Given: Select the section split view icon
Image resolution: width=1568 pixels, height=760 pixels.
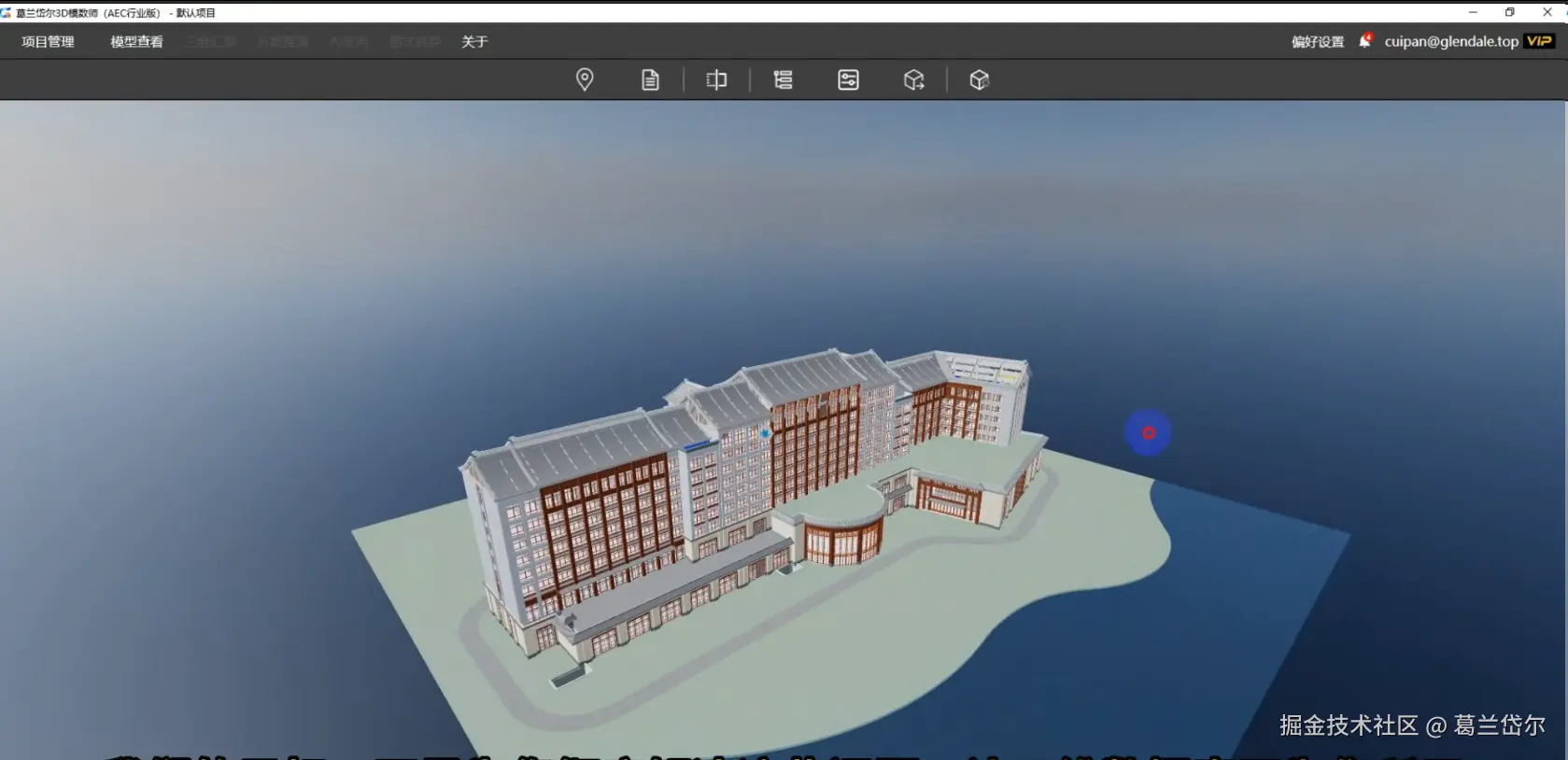Looking at the screenshot, I should [x=716, y=80].
